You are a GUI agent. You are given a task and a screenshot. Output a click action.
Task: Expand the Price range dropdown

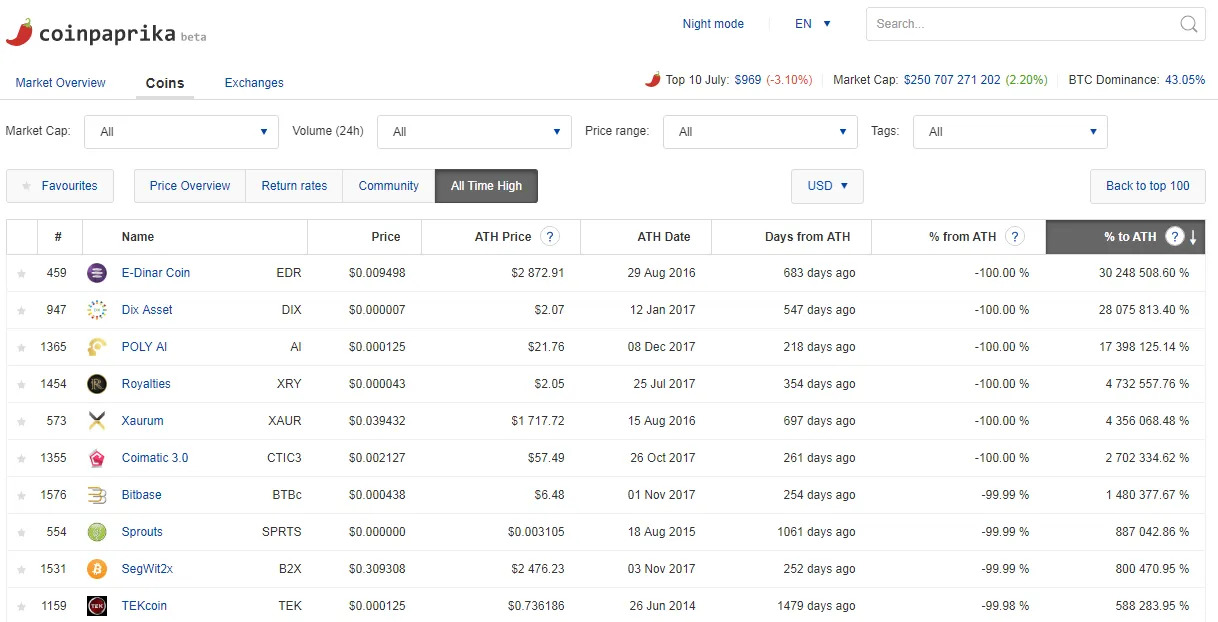(x=760, y=132)
